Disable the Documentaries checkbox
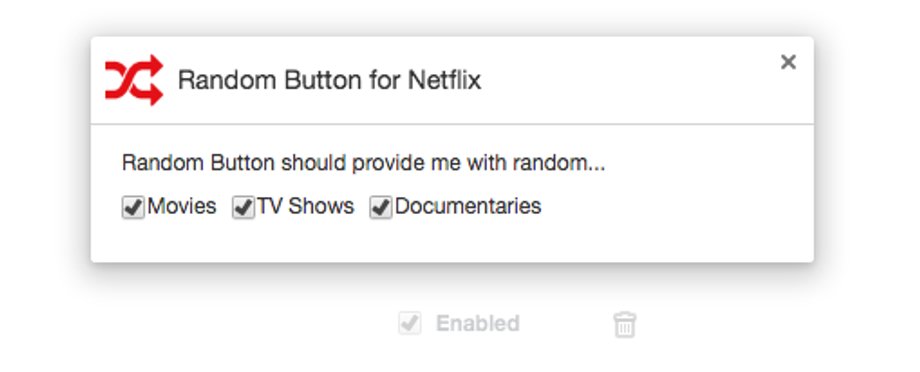This screenshot has height=372, width=920. point(381,207)
